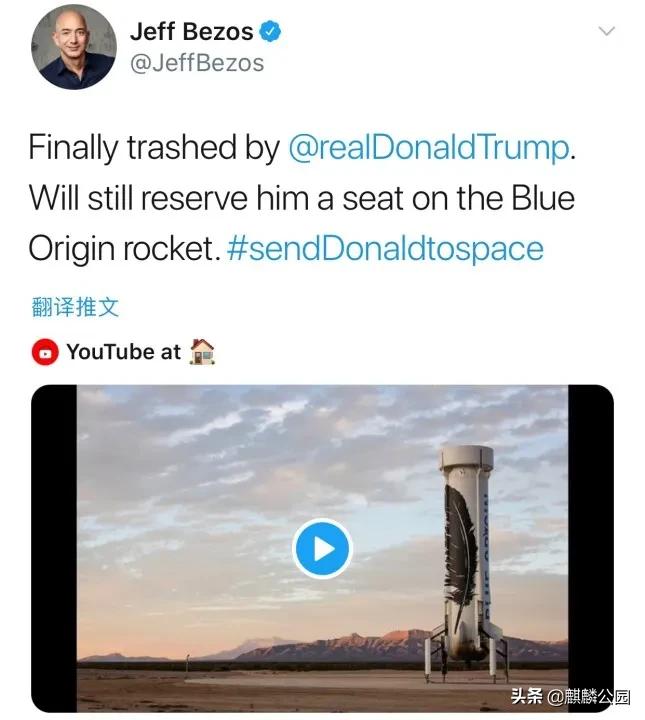
Task: Open the #sendDonaldtospace hashtag
Action: pyautogui.click(x=385, y=246)
